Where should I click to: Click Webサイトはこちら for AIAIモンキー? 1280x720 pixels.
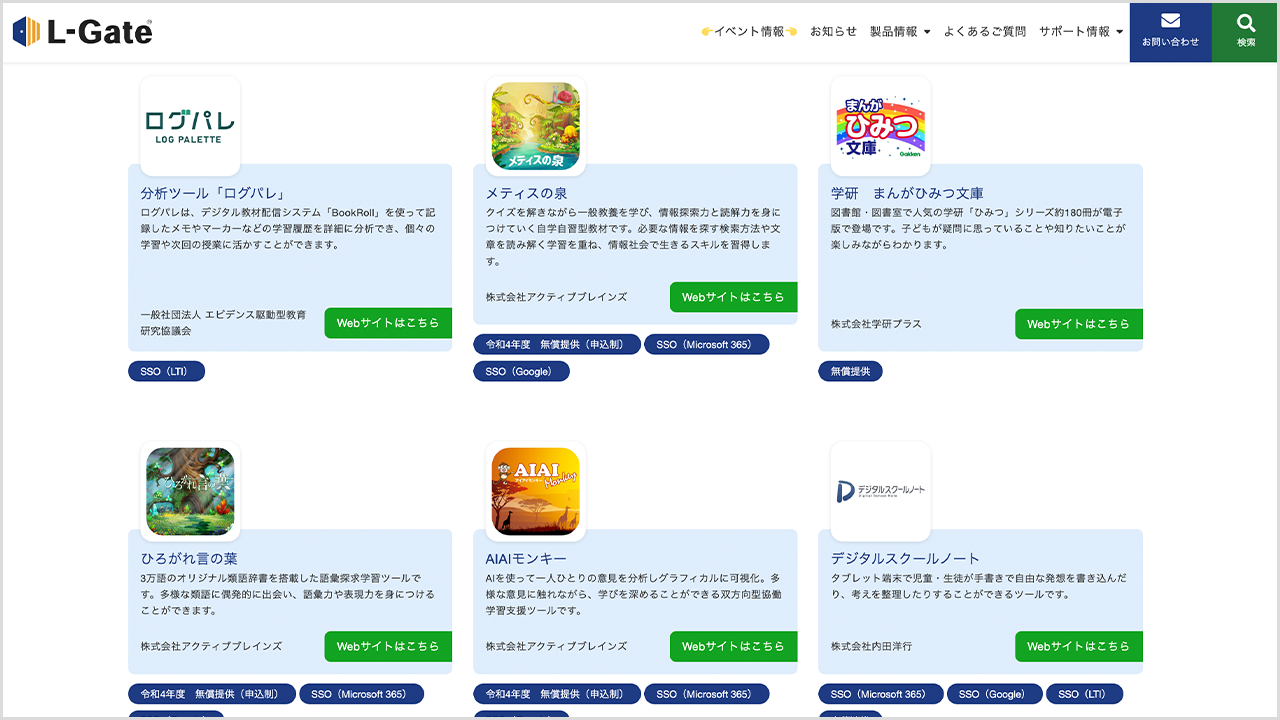(x=733, y=646)
